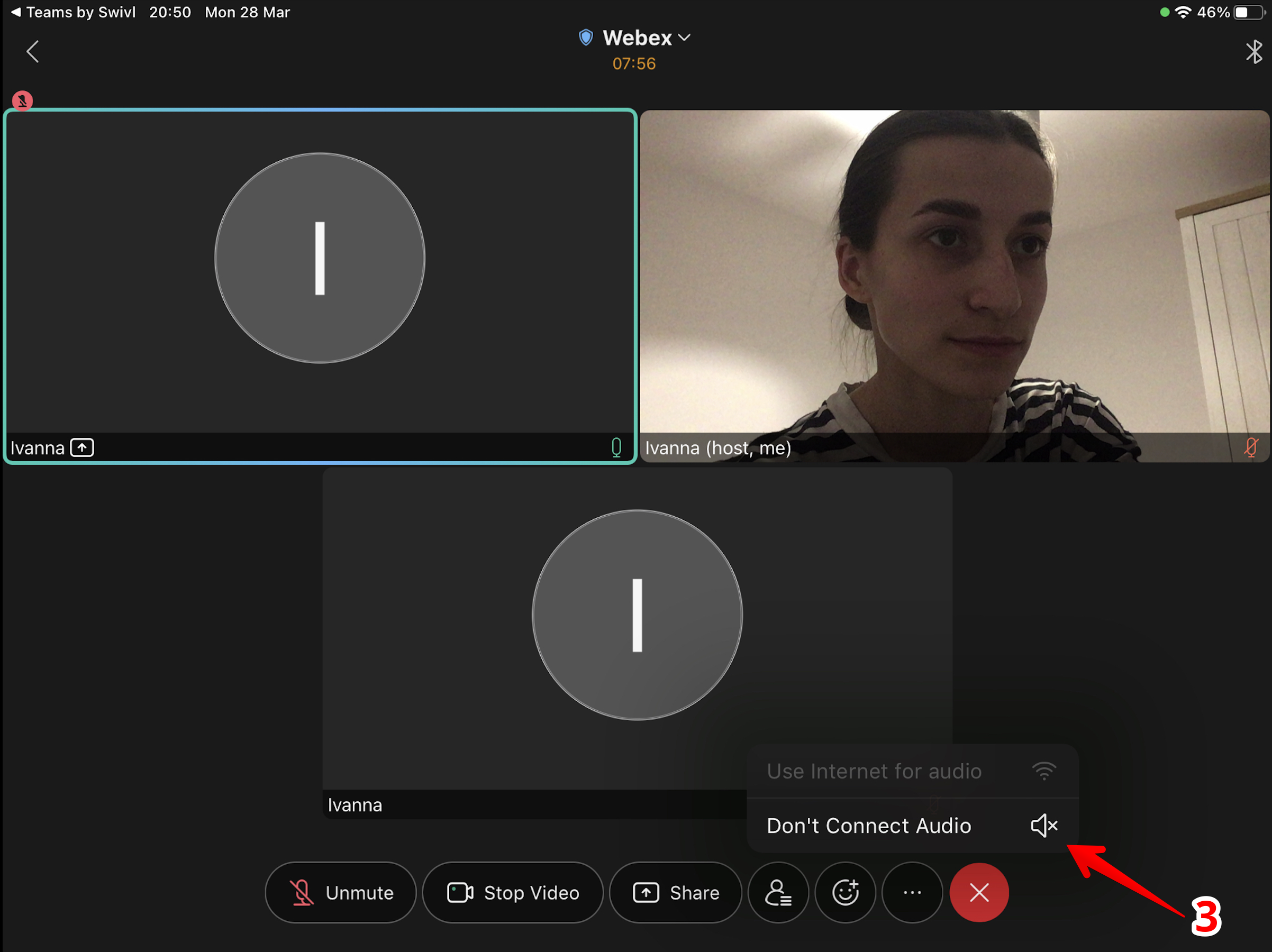This screenshot has width=1272, height=952.
Task: Unmute the microphone
Action: (x=340, y=892)
